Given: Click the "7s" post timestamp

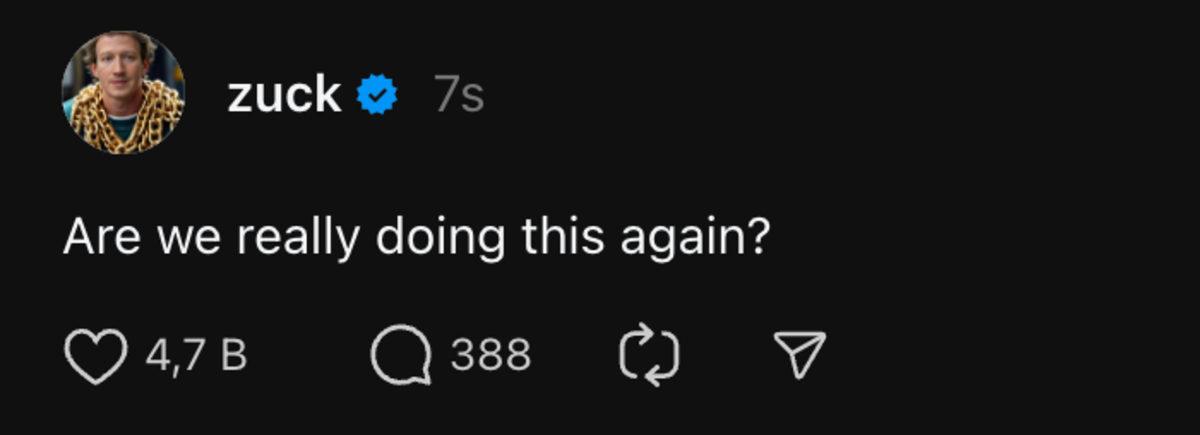Looking at the screenshot, I should (459, 96).
